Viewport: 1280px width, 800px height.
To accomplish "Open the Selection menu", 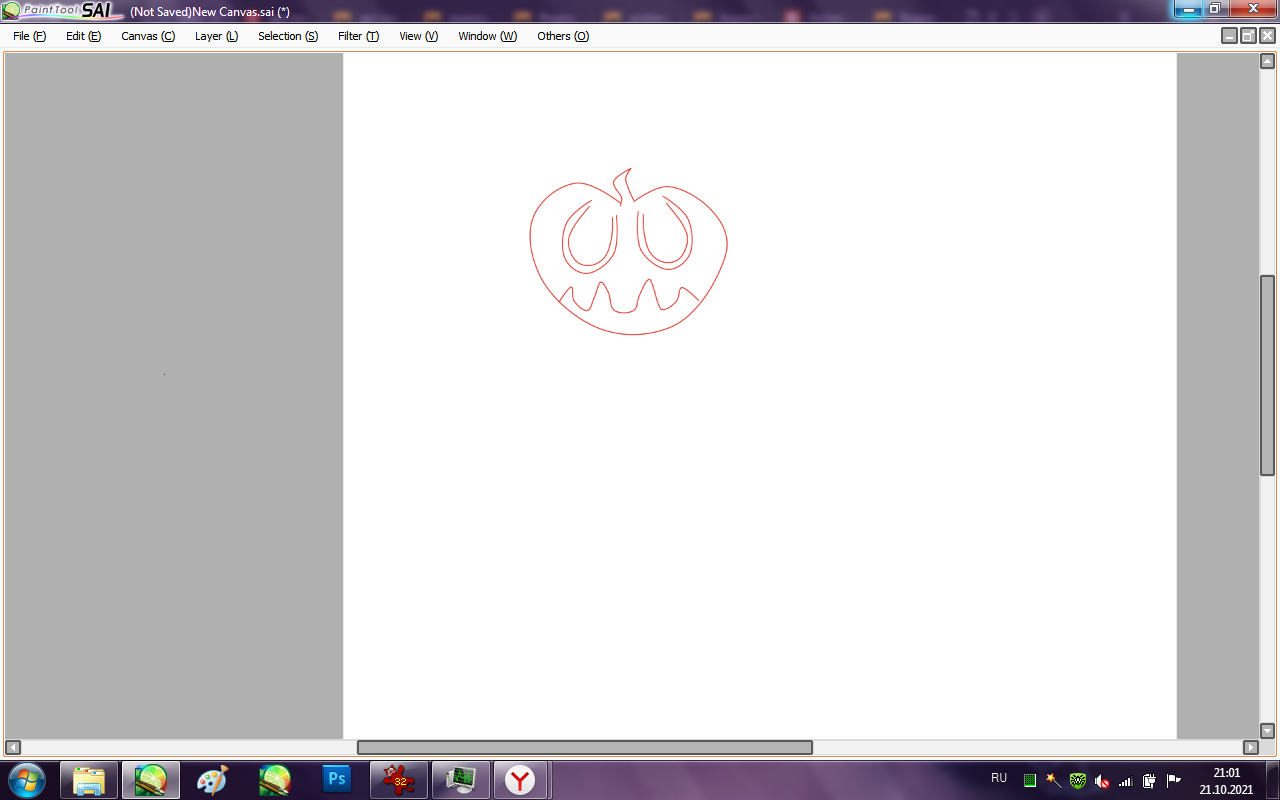I will 287,36.
